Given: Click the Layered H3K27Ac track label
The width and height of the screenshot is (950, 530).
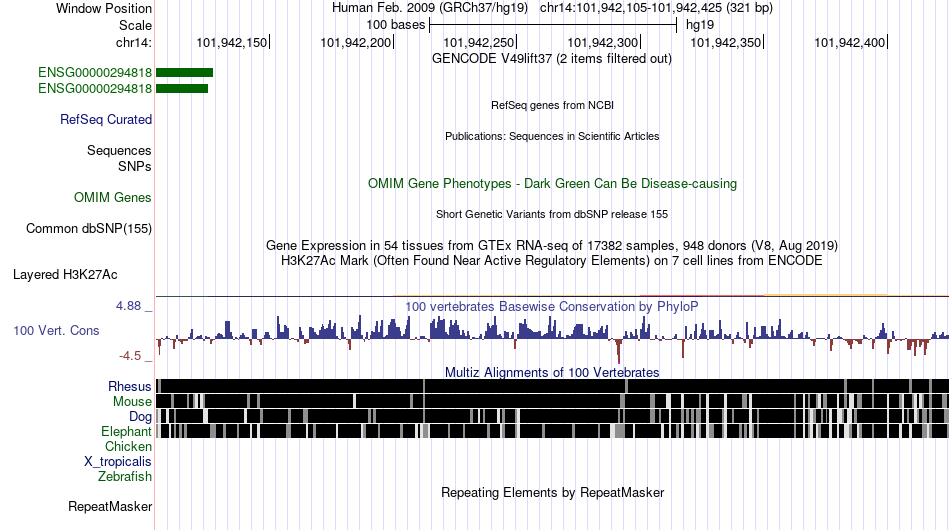Looking at the screenshot, I should click(65, 274).
